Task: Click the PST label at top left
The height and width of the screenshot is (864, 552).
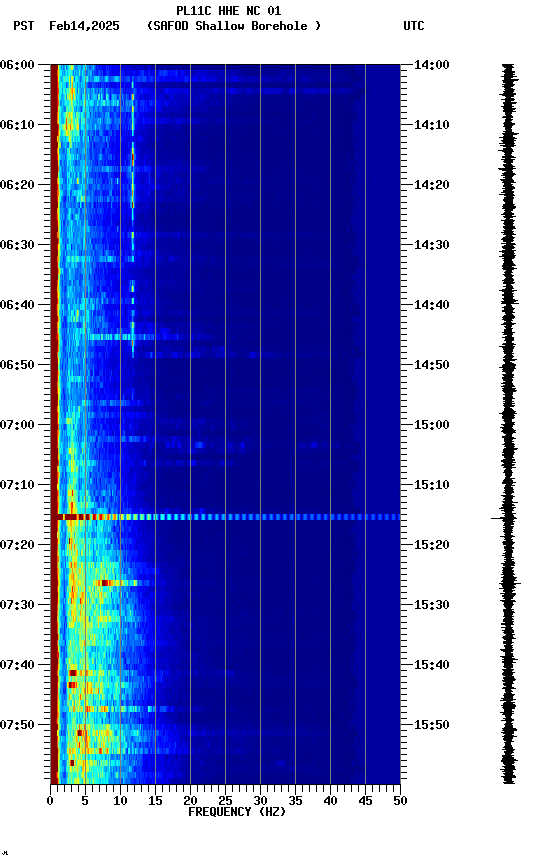Action: pos(24,26)
